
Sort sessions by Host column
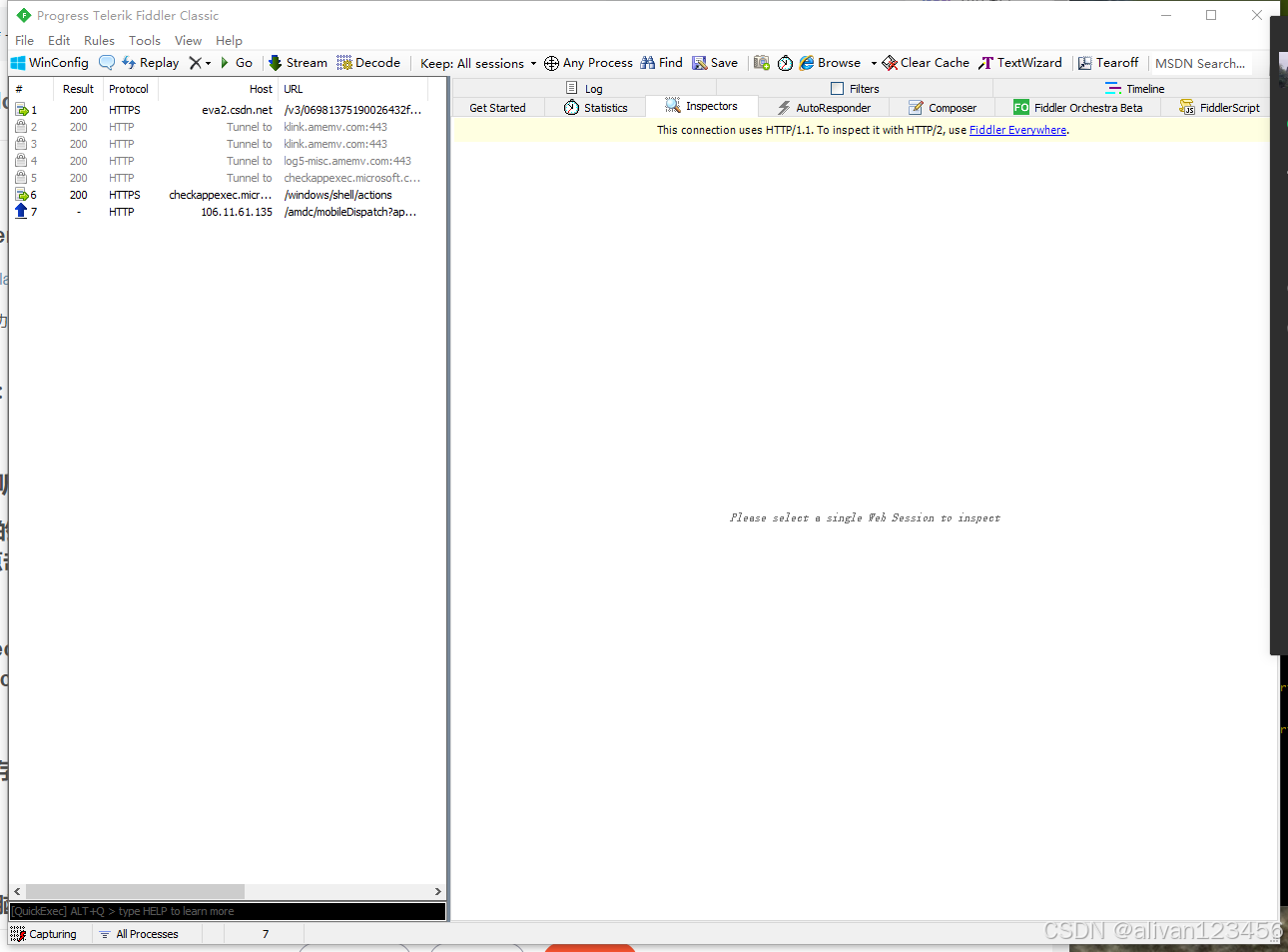click(x=218, y=89)
